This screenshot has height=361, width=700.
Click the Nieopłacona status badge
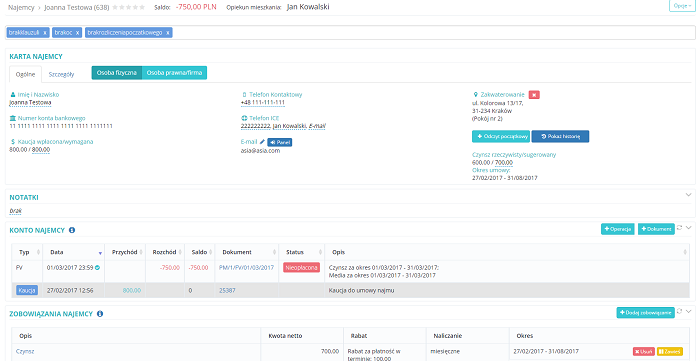[301, 268]
